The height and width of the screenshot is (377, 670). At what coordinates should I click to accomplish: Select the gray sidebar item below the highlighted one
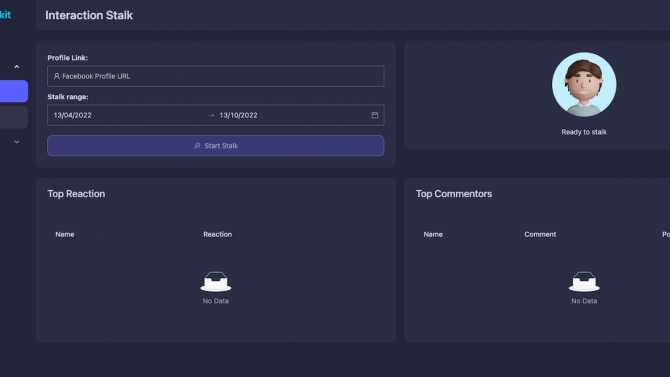(x=14, y=118)
